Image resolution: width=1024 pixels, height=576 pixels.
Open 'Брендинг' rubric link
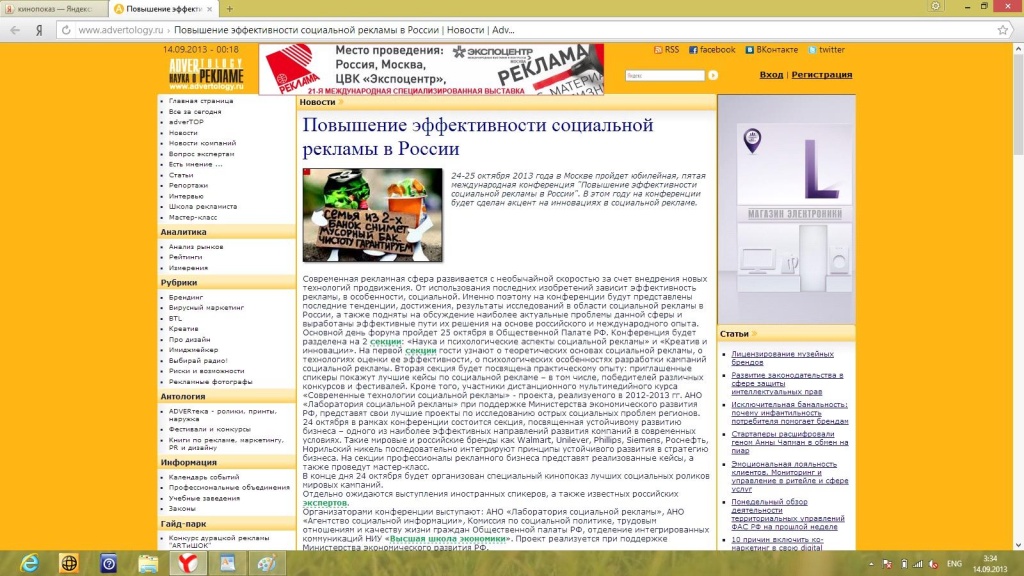tap(186, 297)
